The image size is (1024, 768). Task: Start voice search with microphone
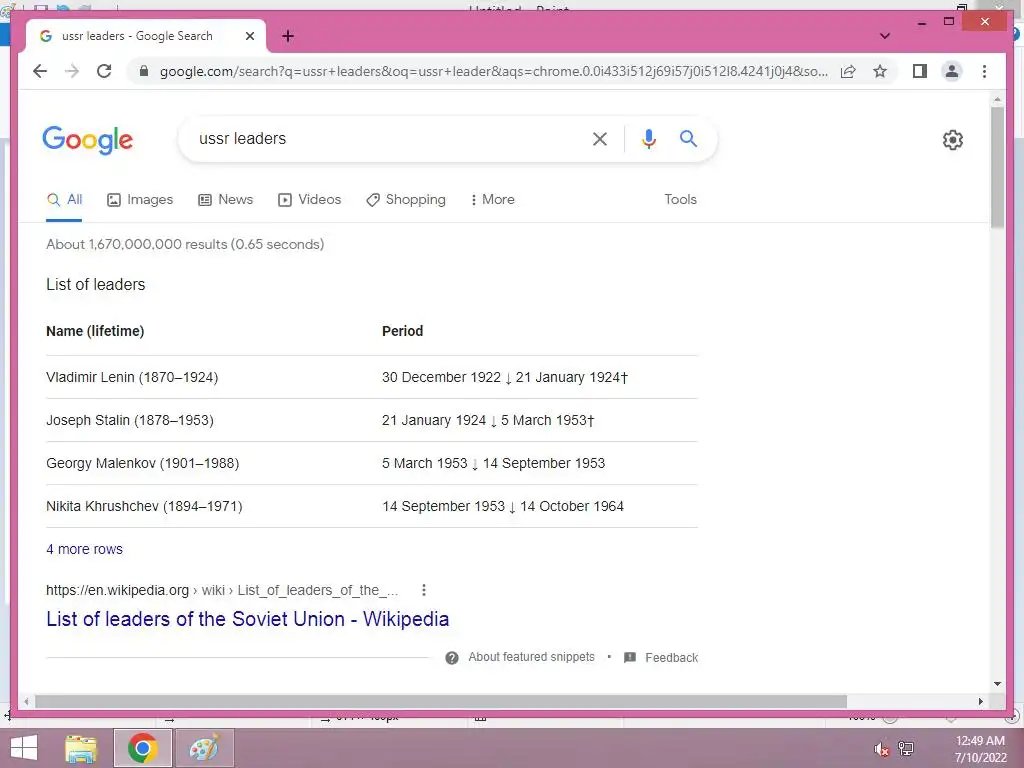coord(648,138)
